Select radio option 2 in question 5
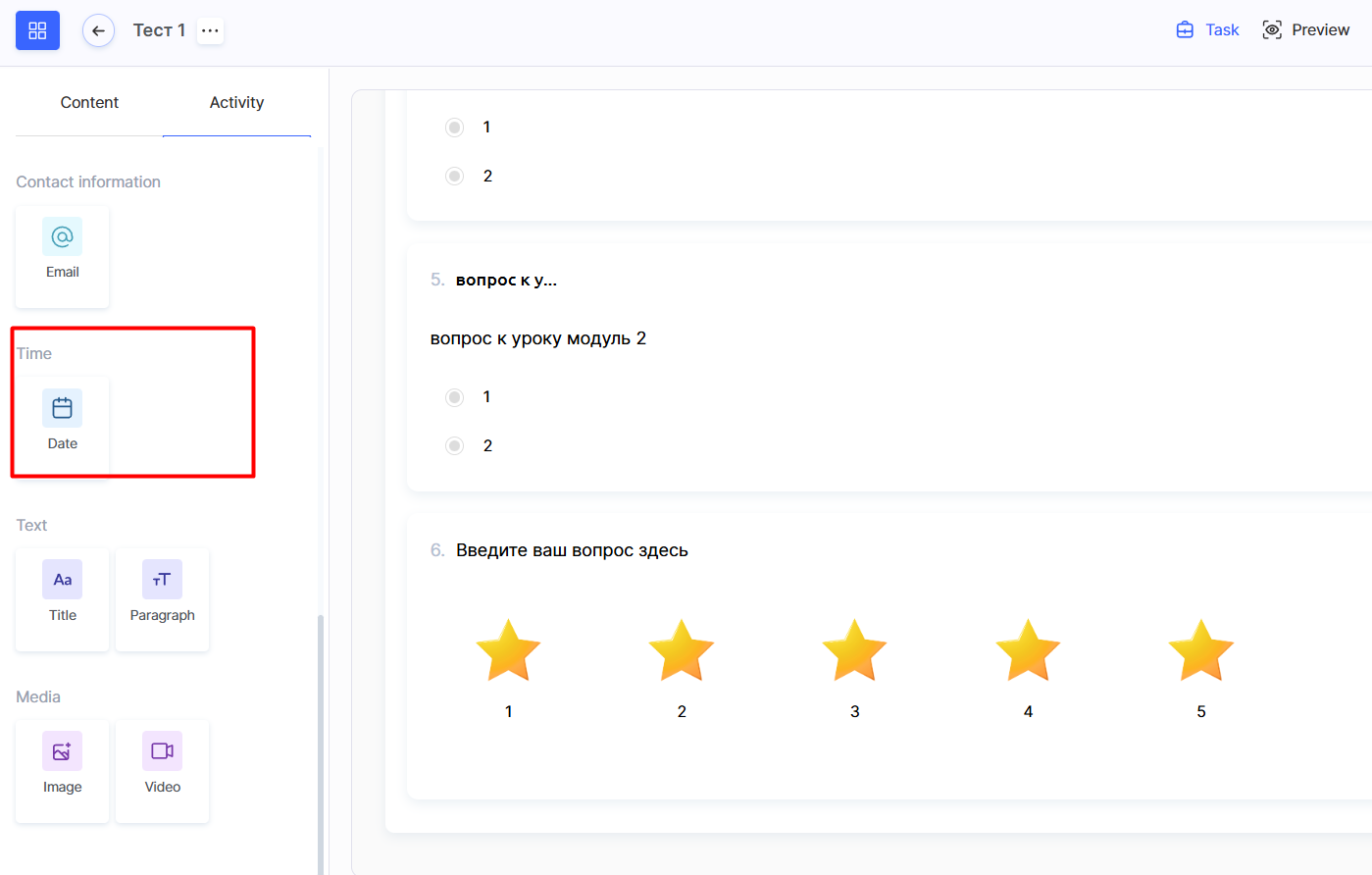The image size is (1372, 875). click(x=454, y=446)
